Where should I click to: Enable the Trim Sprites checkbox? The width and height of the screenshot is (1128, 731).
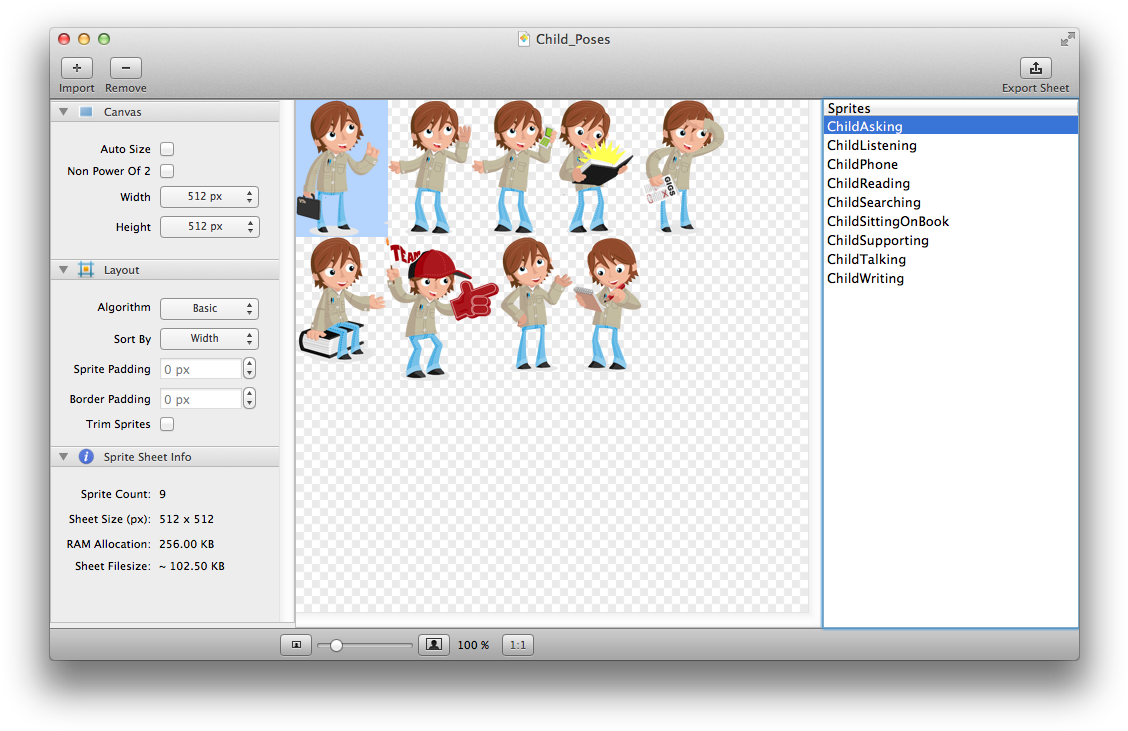[167, 424]
